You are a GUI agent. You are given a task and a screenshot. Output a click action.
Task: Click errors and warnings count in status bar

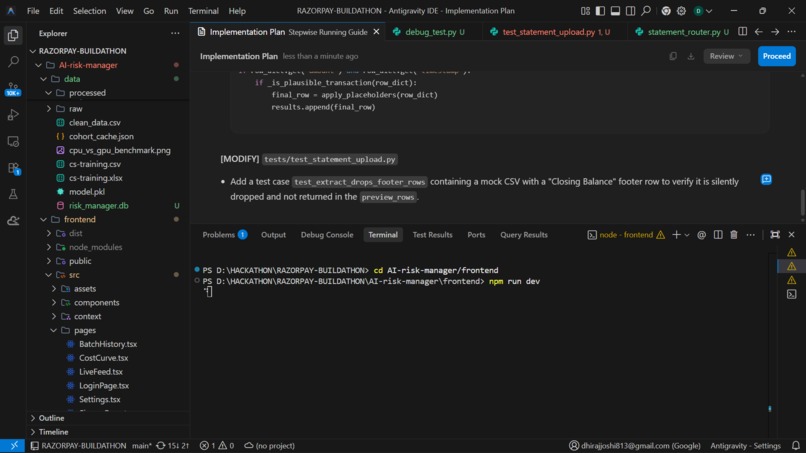click(x=216, y=446)
